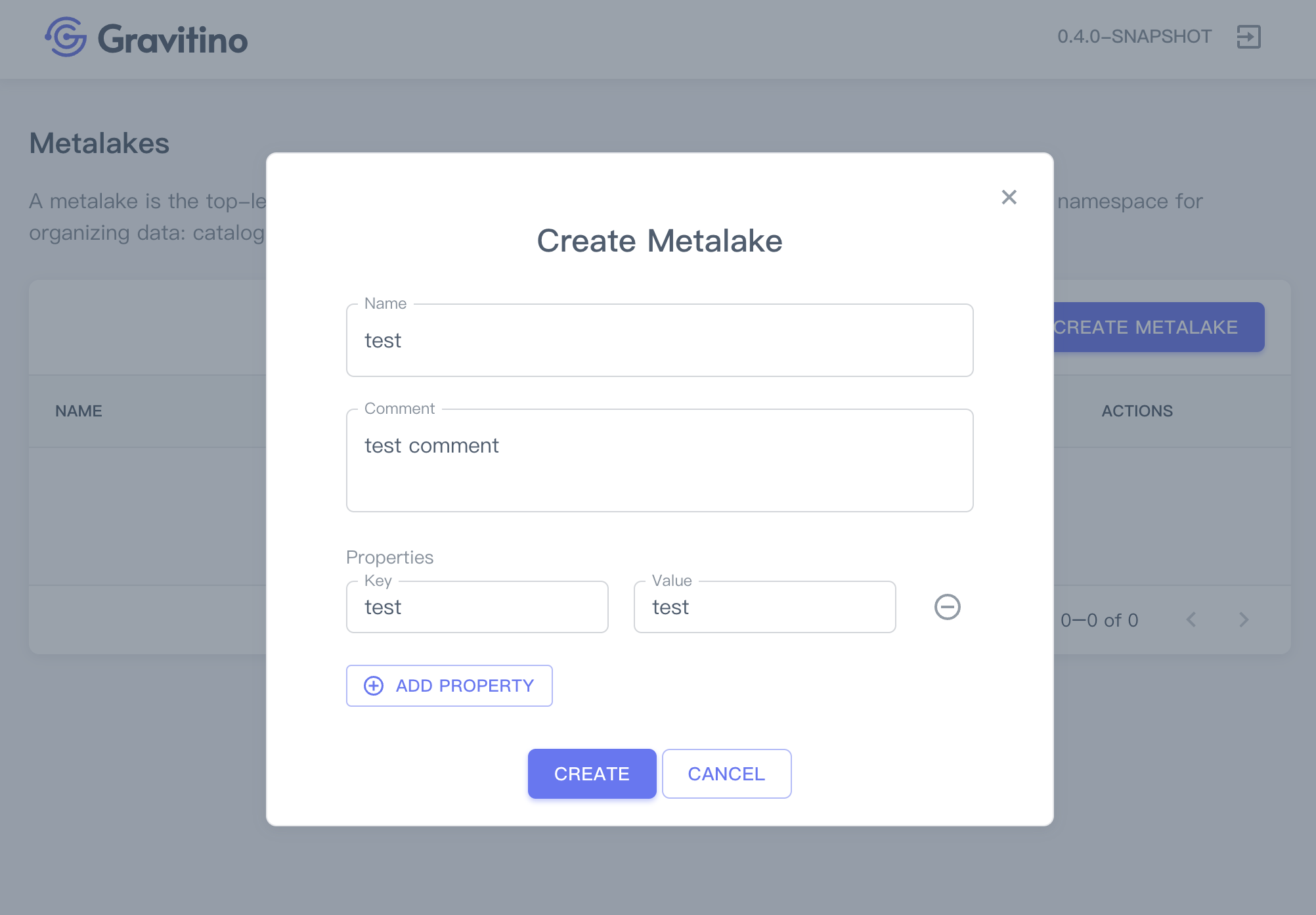Click the CREATE button
Viewport: 1316px width, 915px height.
pos(592,774)
